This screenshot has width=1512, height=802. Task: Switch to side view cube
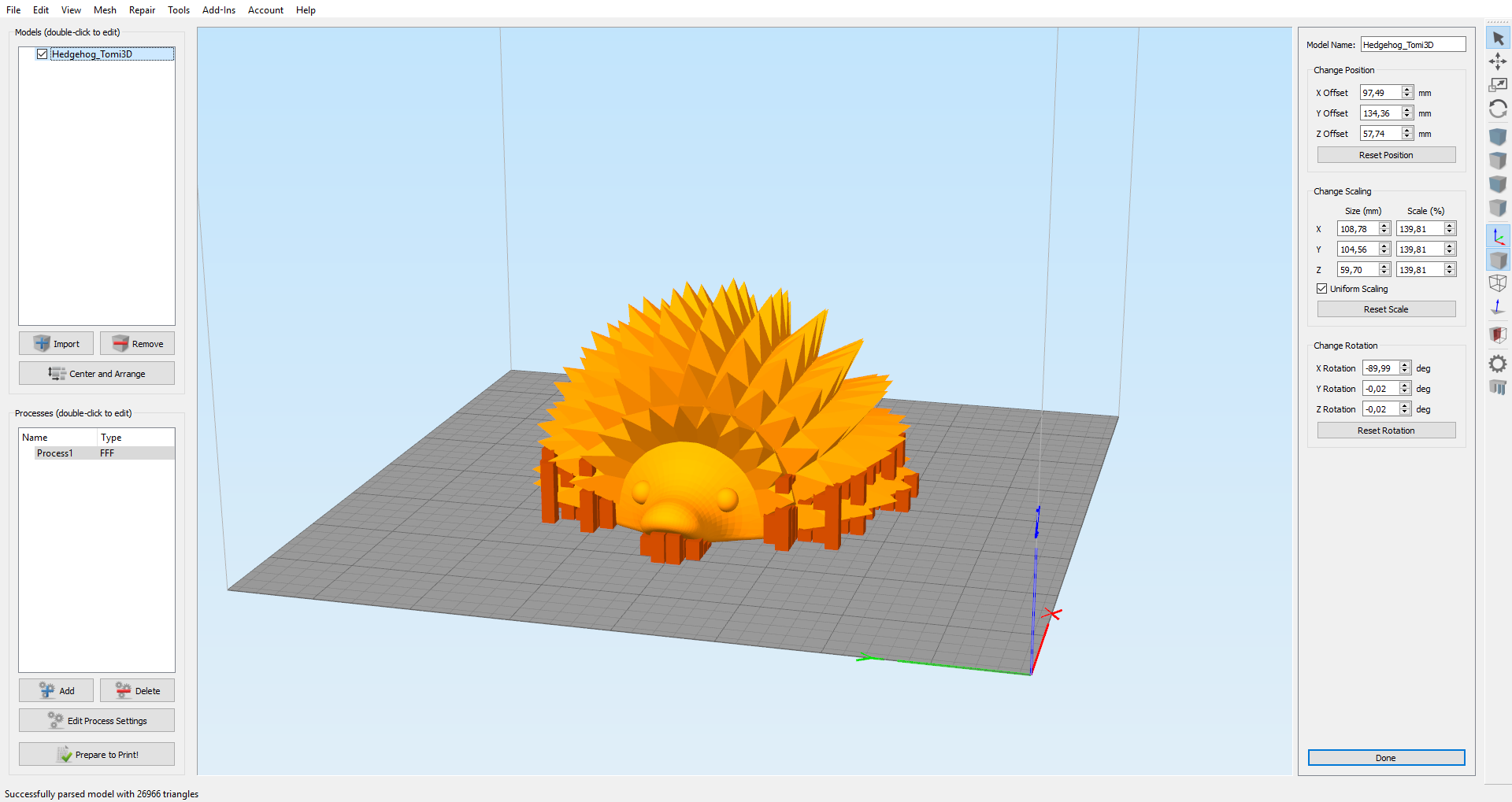click(x=1498, y=208)
